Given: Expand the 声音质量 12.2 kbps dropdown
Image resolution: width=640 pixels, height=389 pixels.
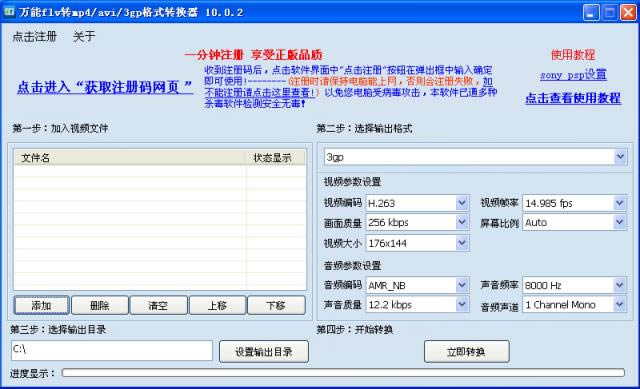Looking at the screenshot, I should (462, 305).
